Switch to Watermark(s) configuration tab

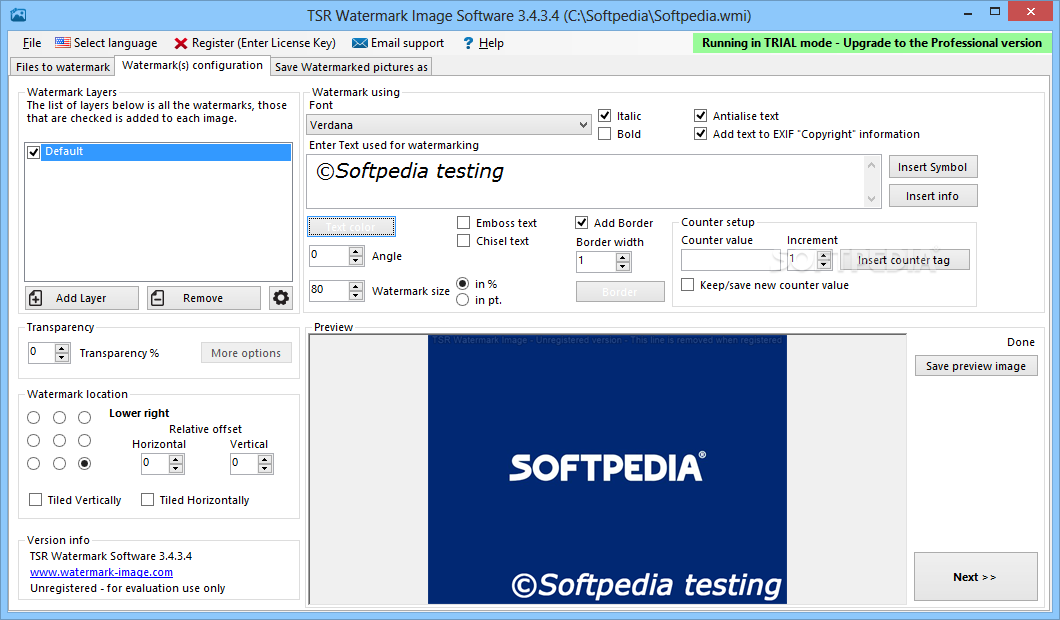coord(192,66)
